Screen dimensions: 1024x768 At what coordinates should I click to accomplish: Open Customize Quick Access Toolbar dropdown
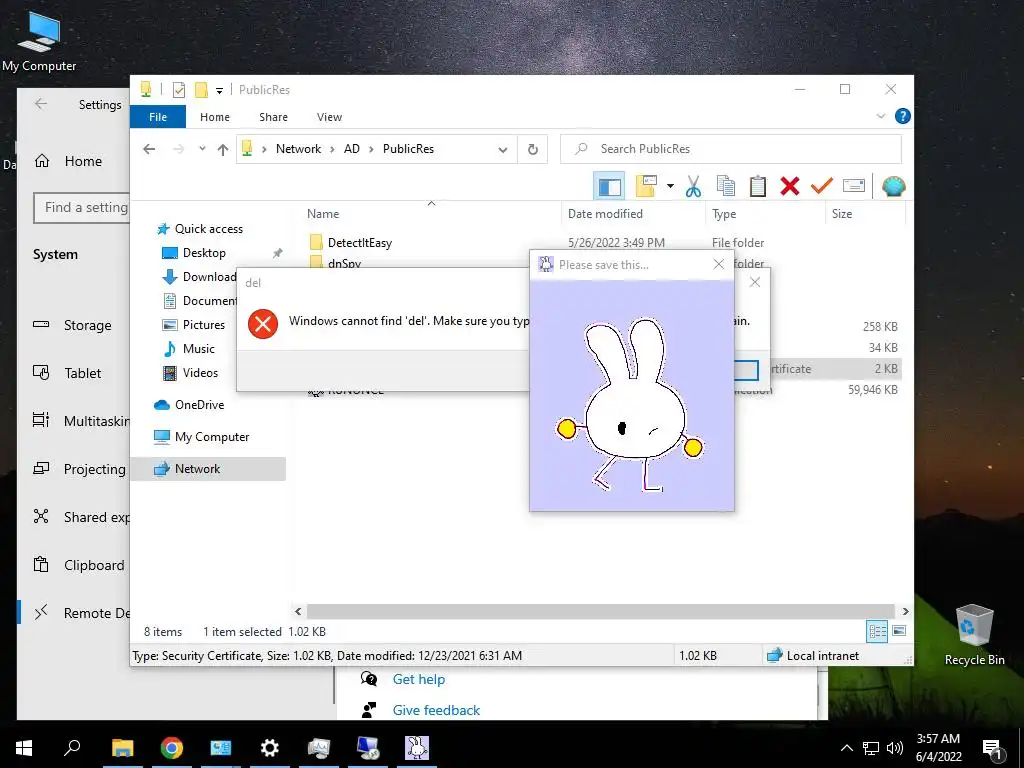pos(219,91)
